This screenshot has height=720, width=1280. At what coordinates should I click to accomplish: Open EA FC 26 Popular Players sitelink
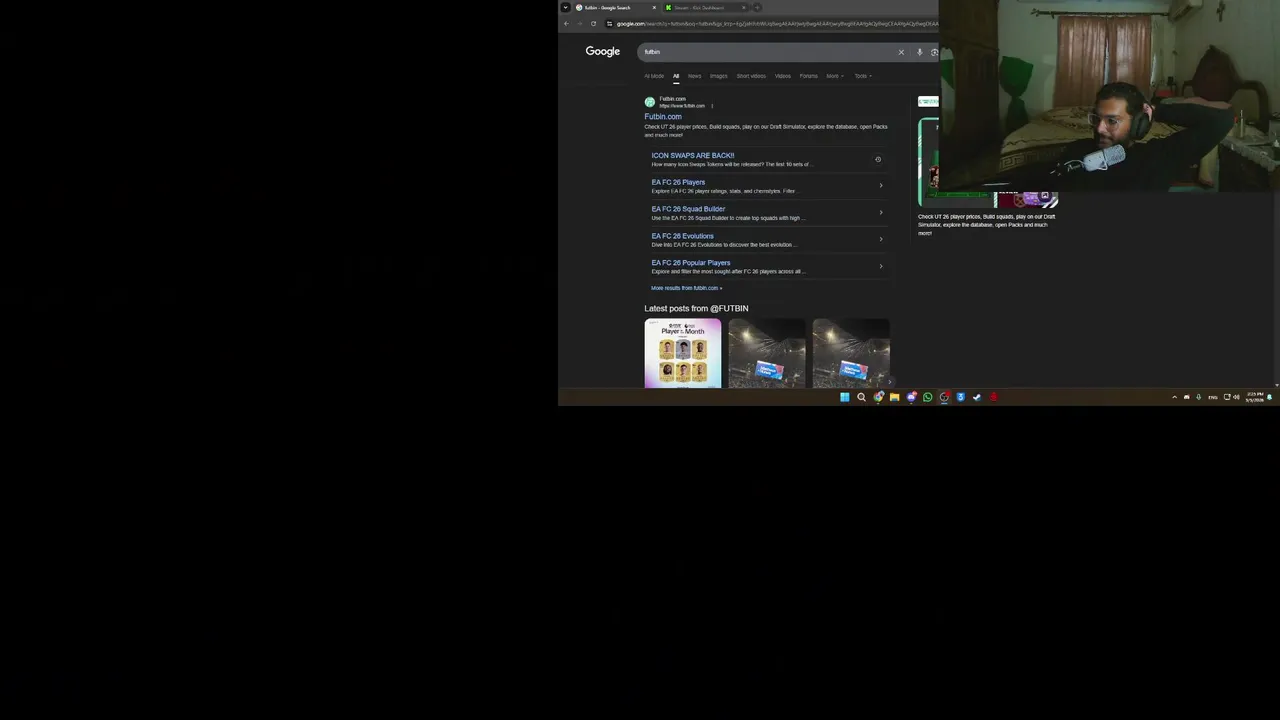point(691,263)
